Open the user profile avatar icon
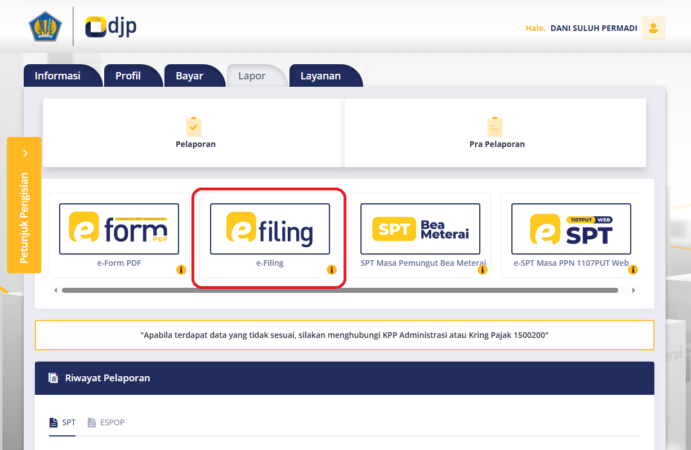 coord(654,28)
